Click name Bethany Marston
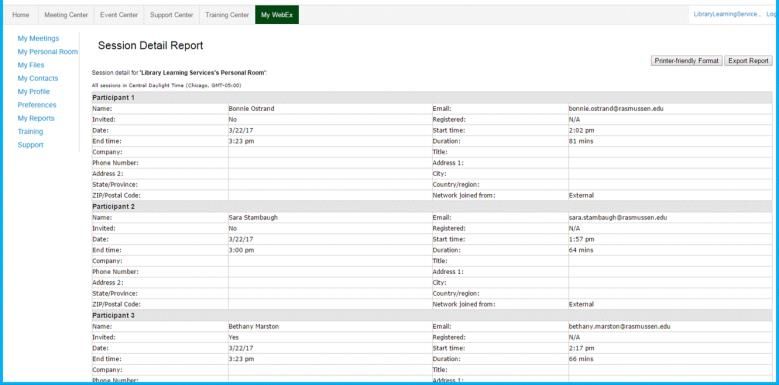The image size is (779, 385). (253, 327)
